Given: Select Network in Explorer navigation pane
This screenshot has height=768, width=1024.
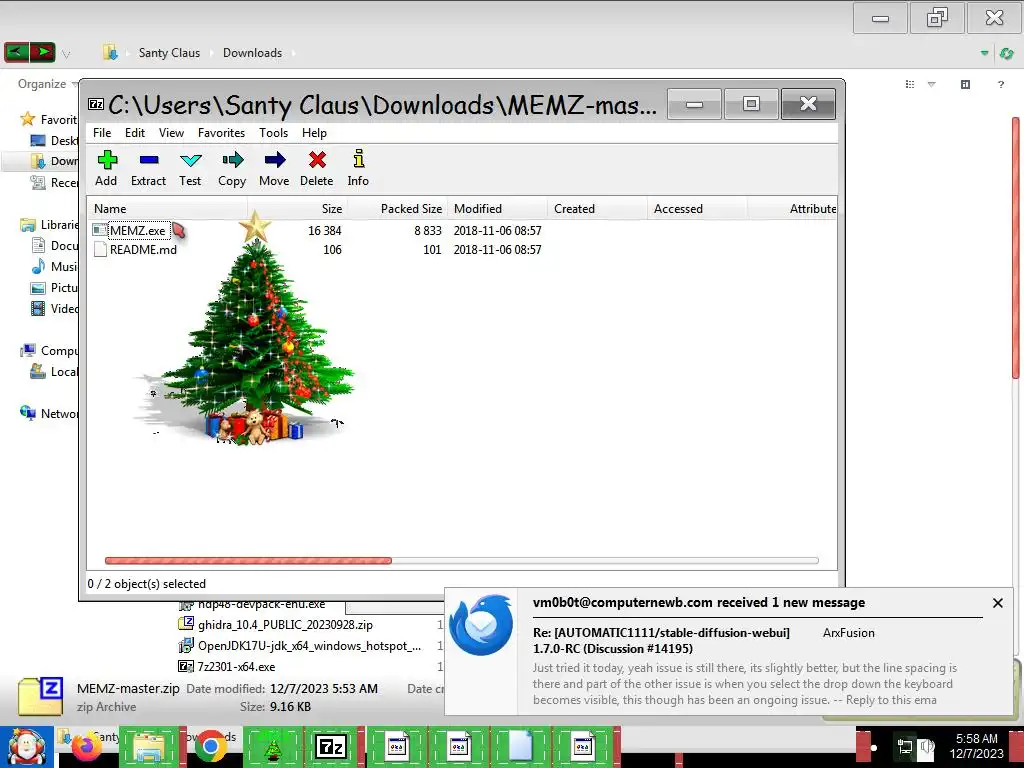Looking at the screenshot, I should [49, 413].
